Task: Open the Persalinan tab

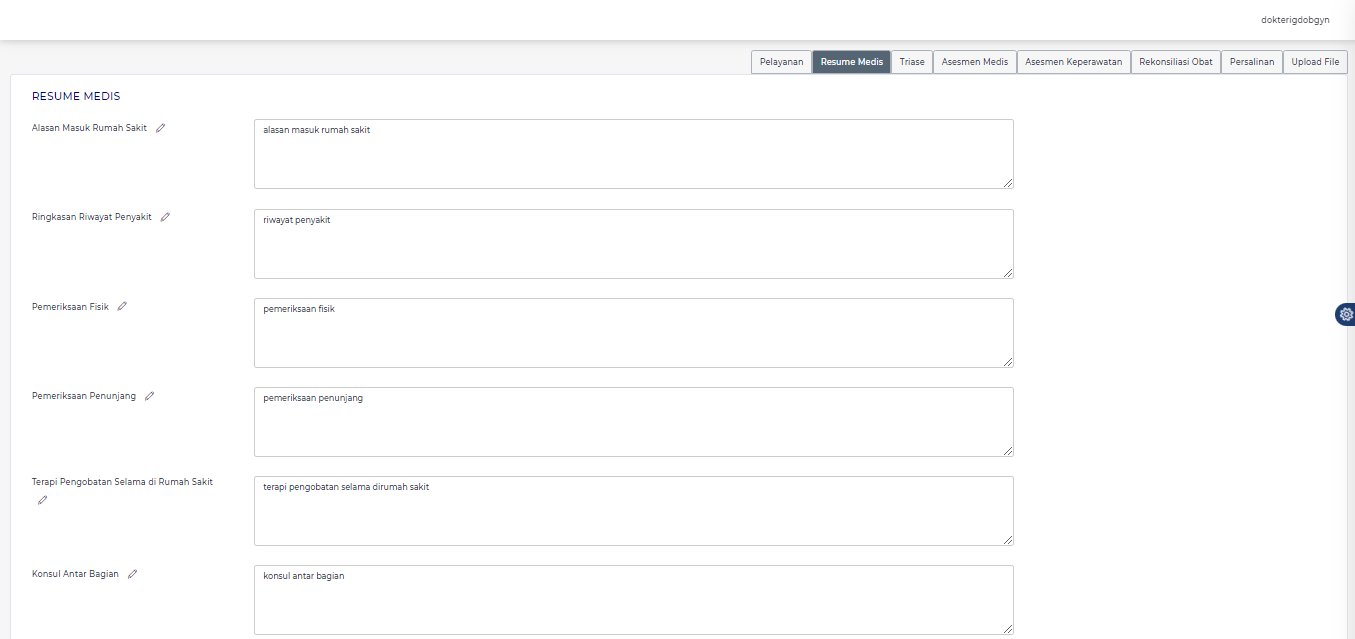Action: [x=1252, y=62]
